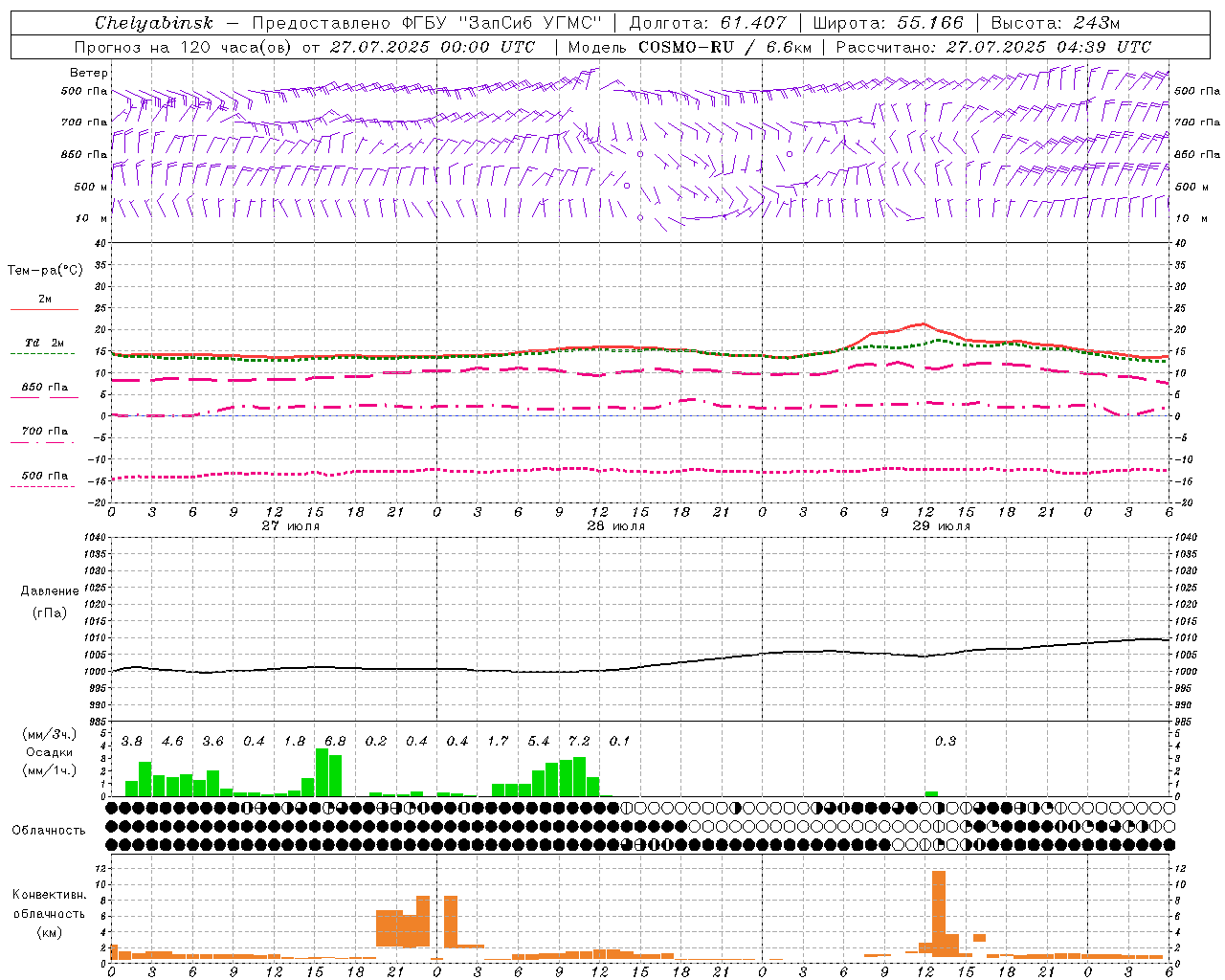The width and height of the screenshot is (1225, 980).
Task: Click the 6.8 three-hour precipitation total
Action: pyautogui.click(x=335, y=742)
